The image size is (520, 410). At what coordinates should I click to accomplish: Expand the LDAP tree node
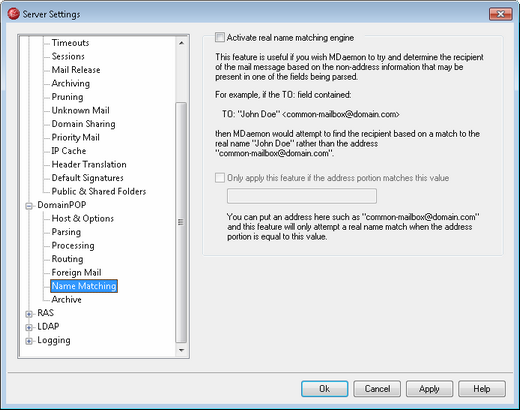[29, 328]
